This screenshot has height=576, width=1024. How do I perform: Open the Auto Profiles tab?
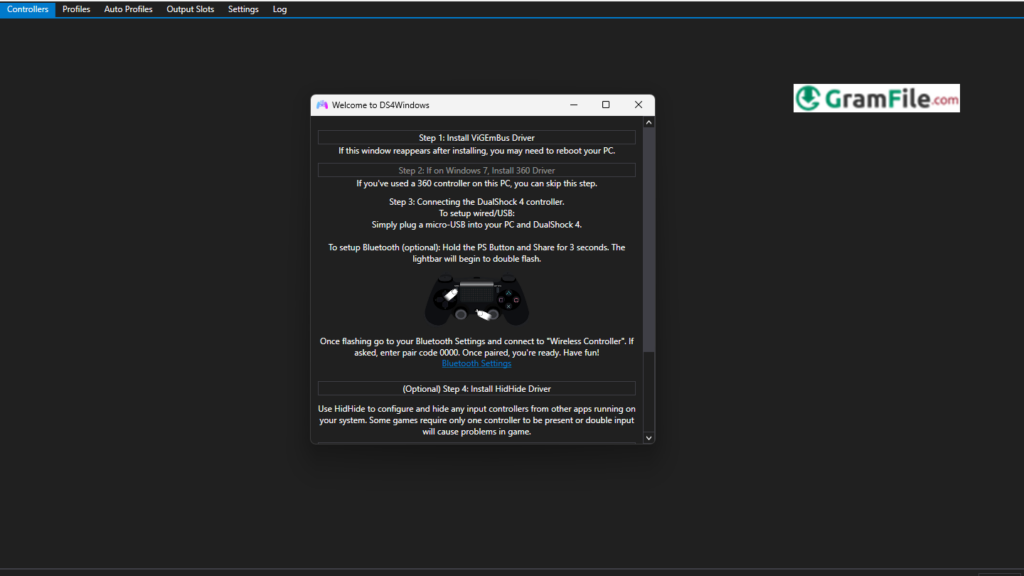click(127, 8)
